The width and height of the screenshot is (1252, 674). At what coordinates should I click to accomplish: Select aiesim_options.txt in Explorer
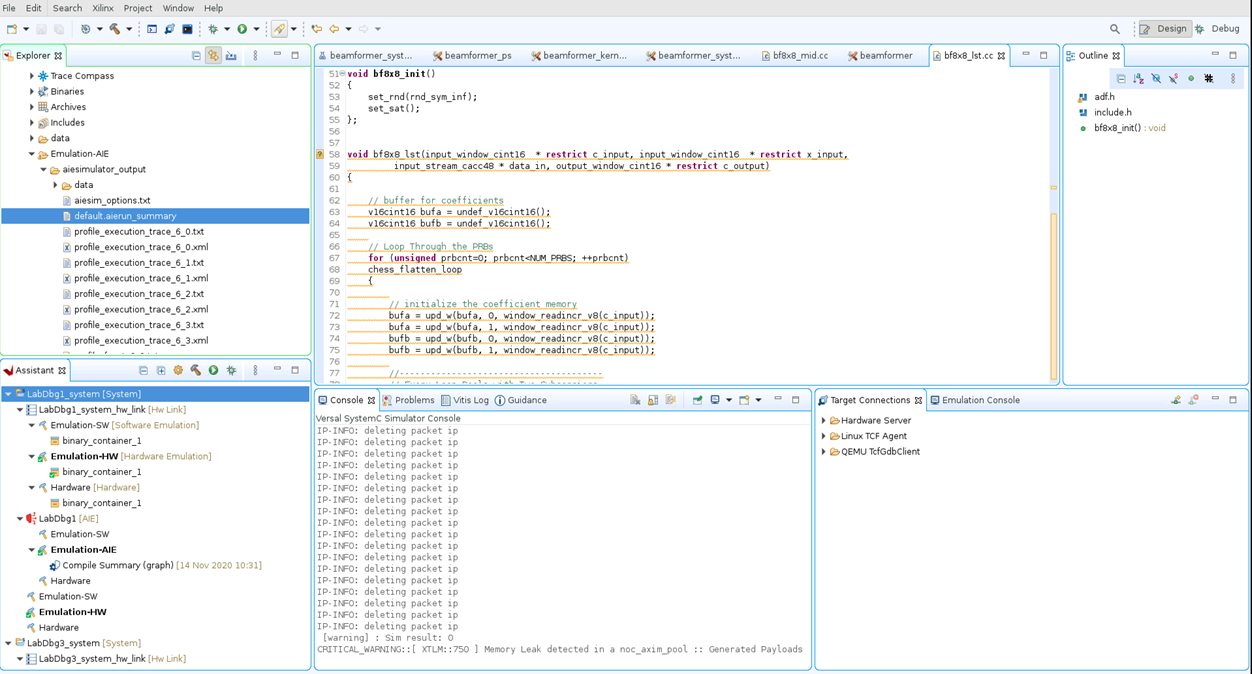click(x=112, y=200)
